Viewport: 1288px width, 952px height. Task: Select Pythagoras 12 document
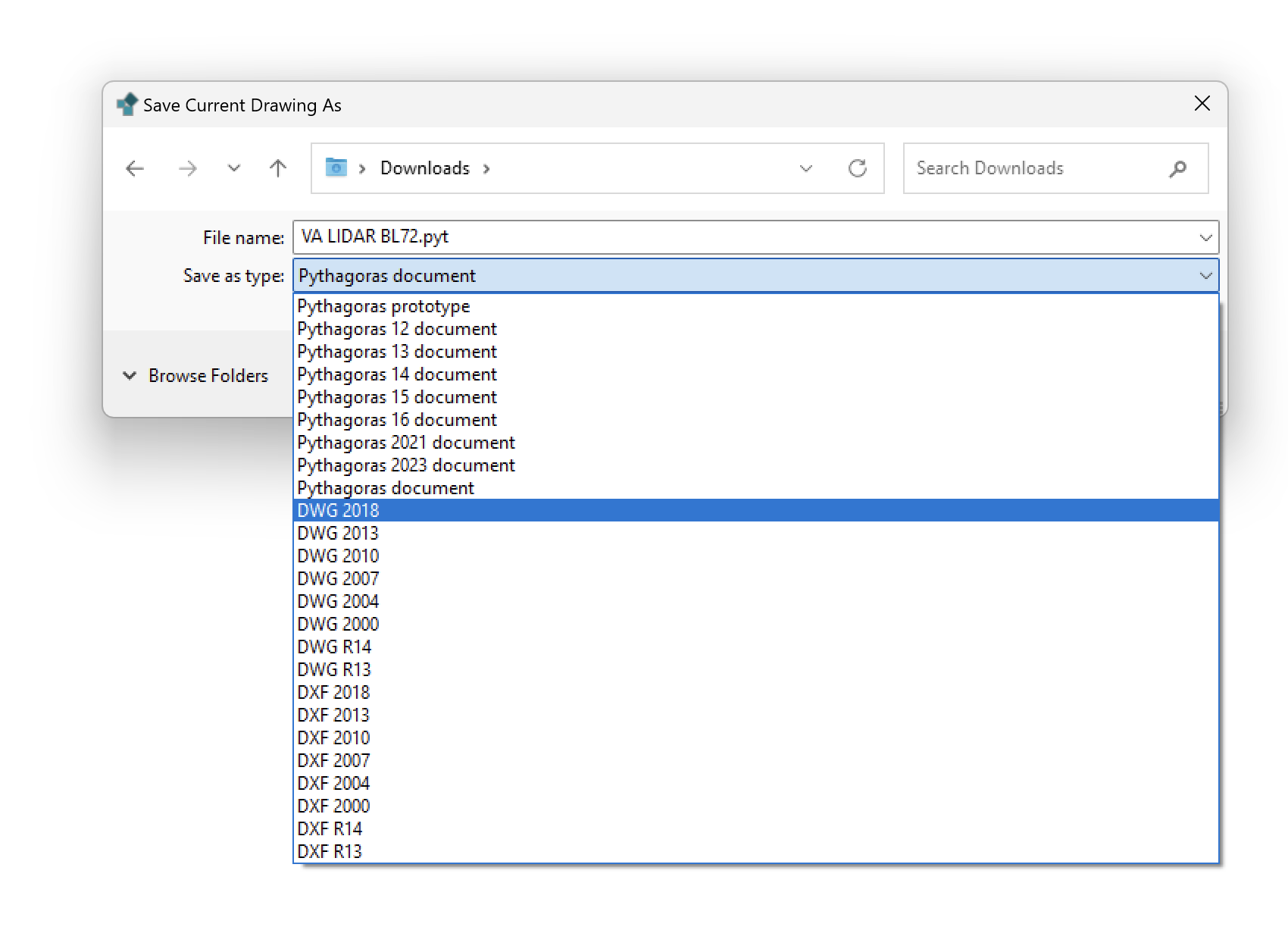click(756, 329)
